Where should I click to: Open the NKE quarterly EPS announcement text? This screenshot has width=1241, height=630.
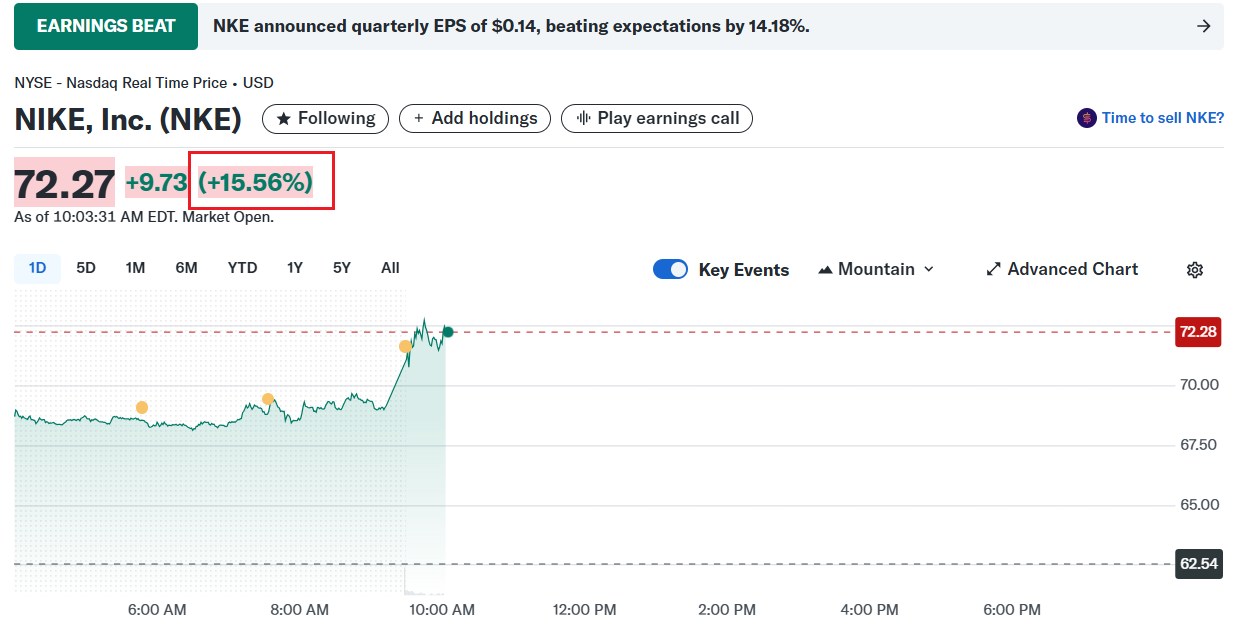(x=511, y=26)
